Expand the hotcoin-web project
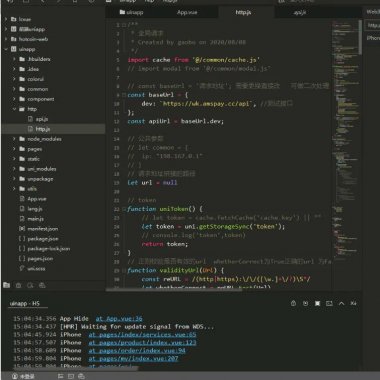380x380 pixels. 6,39
